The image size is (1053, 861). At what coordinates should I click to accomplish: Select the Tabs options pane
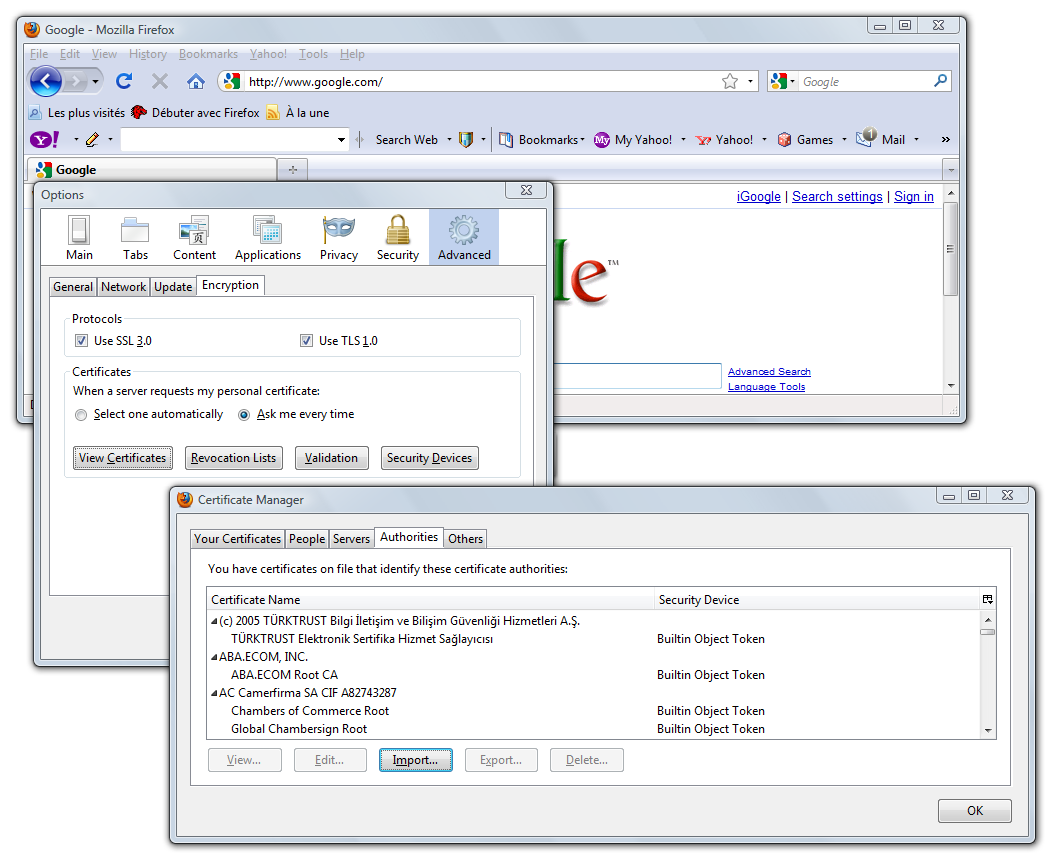coord(135,238)
